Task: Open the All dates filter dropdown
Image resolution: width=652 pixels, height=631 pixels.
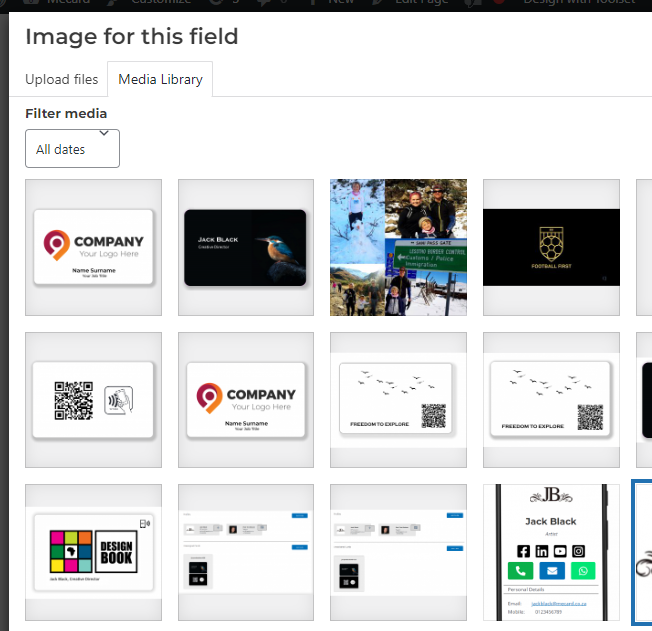Action: 72,148
